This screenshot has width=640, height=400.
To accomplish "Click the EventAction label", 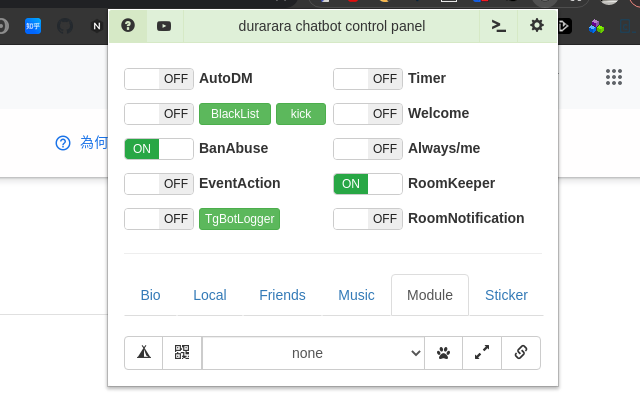I will click(x=240, y=184).
